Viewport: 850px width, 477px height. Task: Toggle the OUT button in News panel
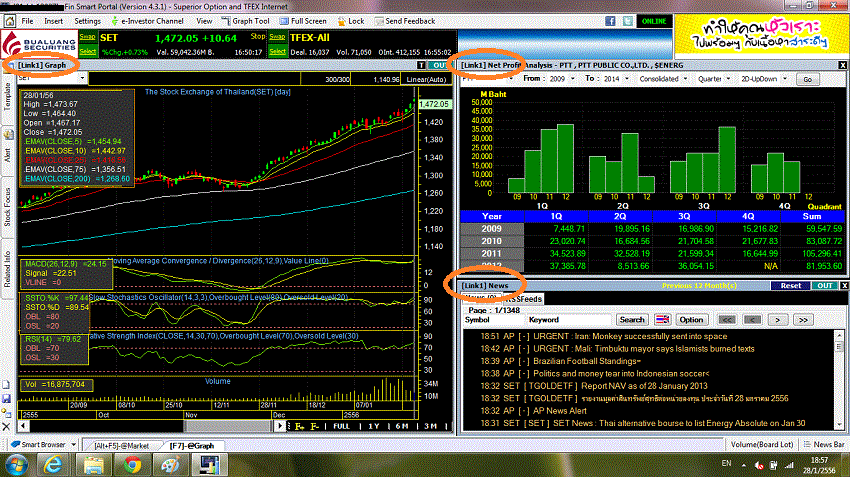(825, 286)
